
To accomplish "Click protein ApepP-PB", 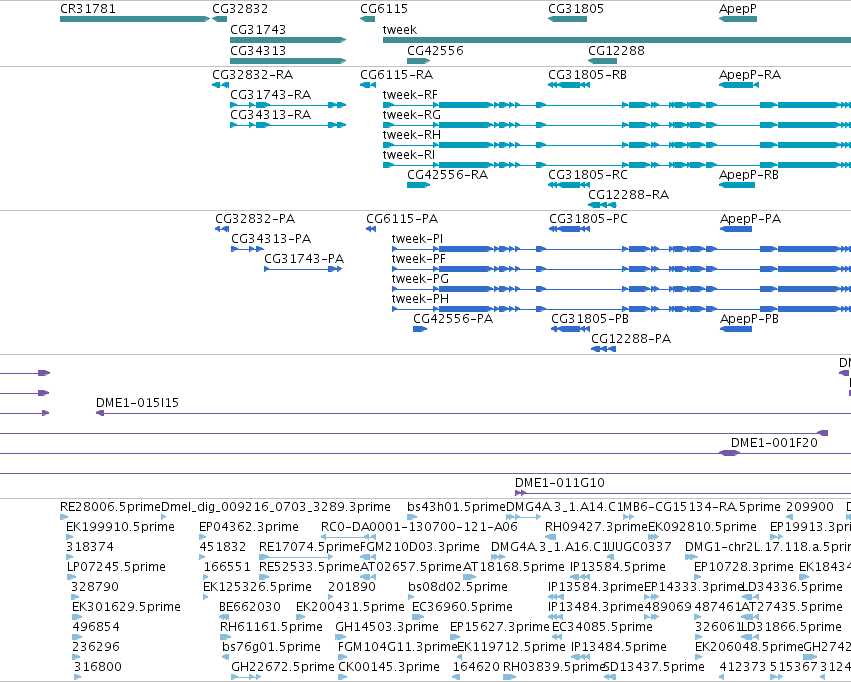I will 736,329.
